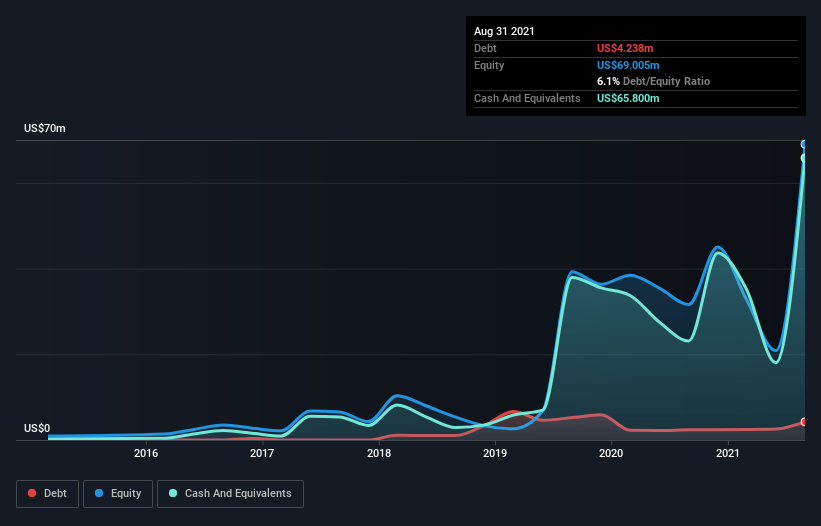This screenshot has height=526, width=821.
Task: Click the US$0 axis label
Action: 37,428
